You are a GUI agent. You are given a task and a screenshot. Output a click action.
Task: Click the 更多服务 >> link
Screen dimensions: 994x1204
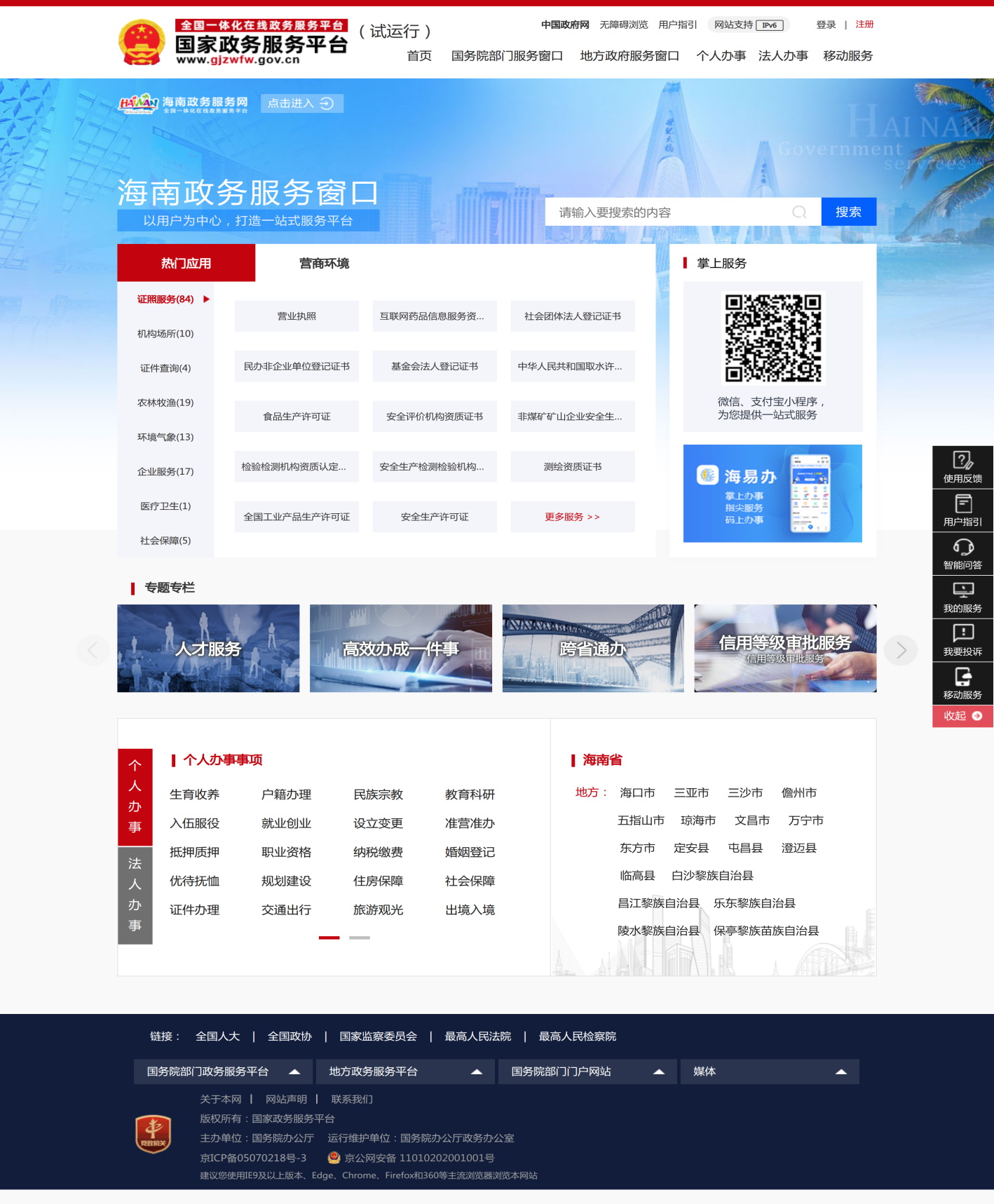click(573, 517)
